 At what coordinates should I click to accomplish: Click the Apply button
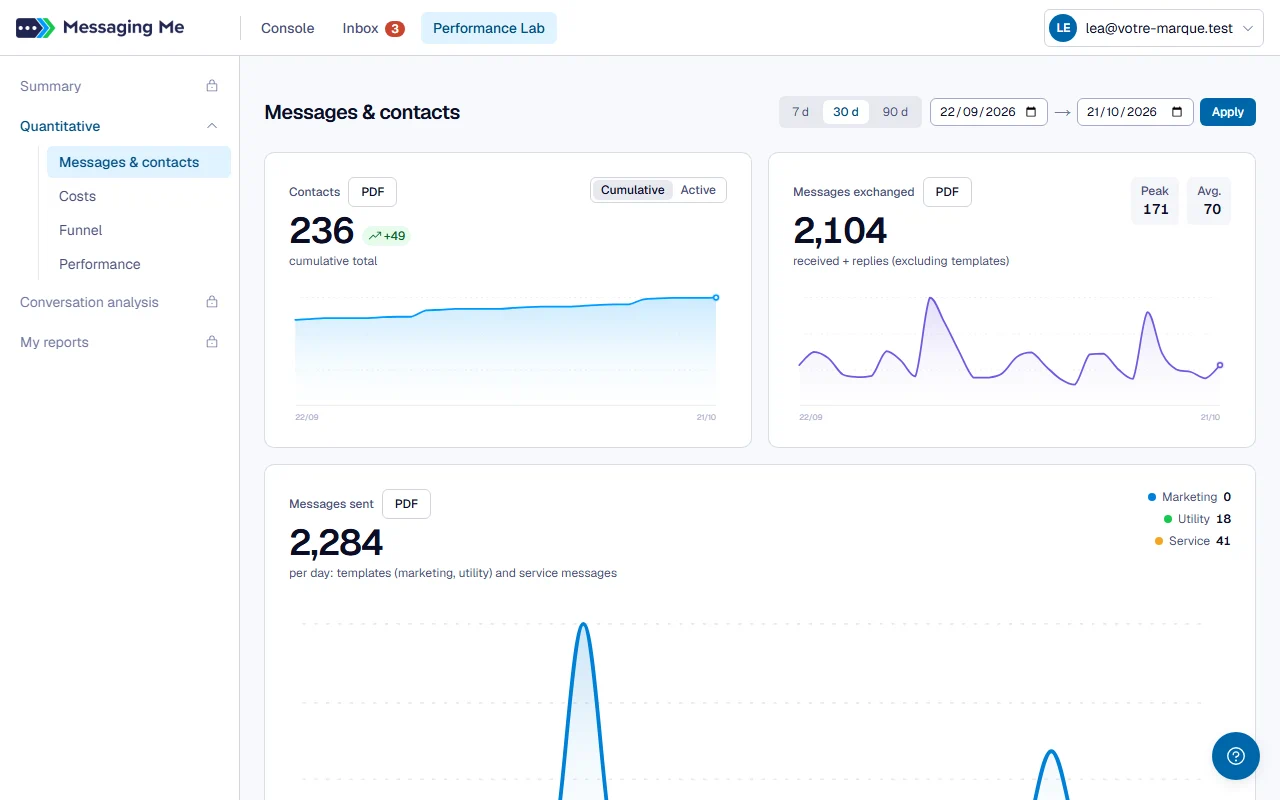coord(1228,112)
